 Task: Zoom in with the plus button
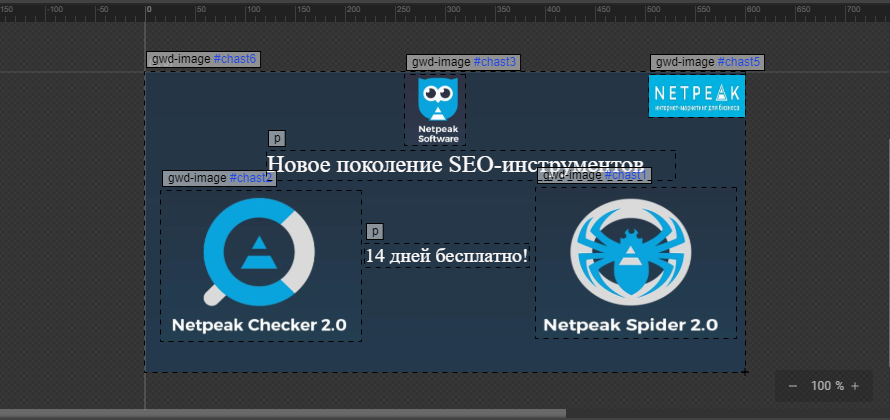tap(855, 386)
